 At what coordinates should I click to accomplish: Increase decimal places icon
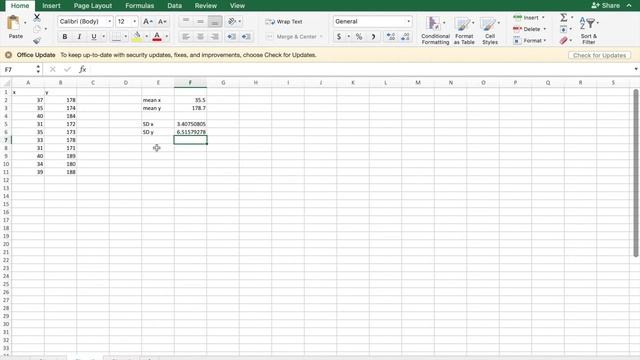pyautogui.click(x=391, y=37)
